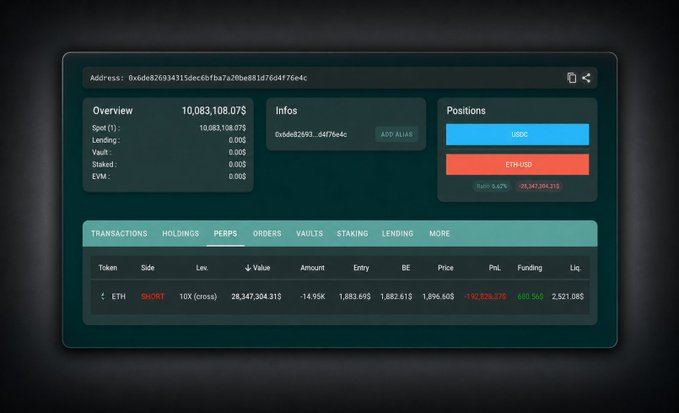Click the -28,347,304.31$ position badge
Screen dimensions: 679x413
pos(539,186)
